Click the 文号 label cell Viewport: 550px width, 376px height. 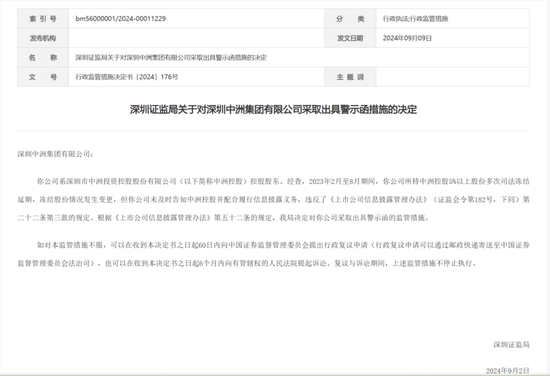point(43,77)
